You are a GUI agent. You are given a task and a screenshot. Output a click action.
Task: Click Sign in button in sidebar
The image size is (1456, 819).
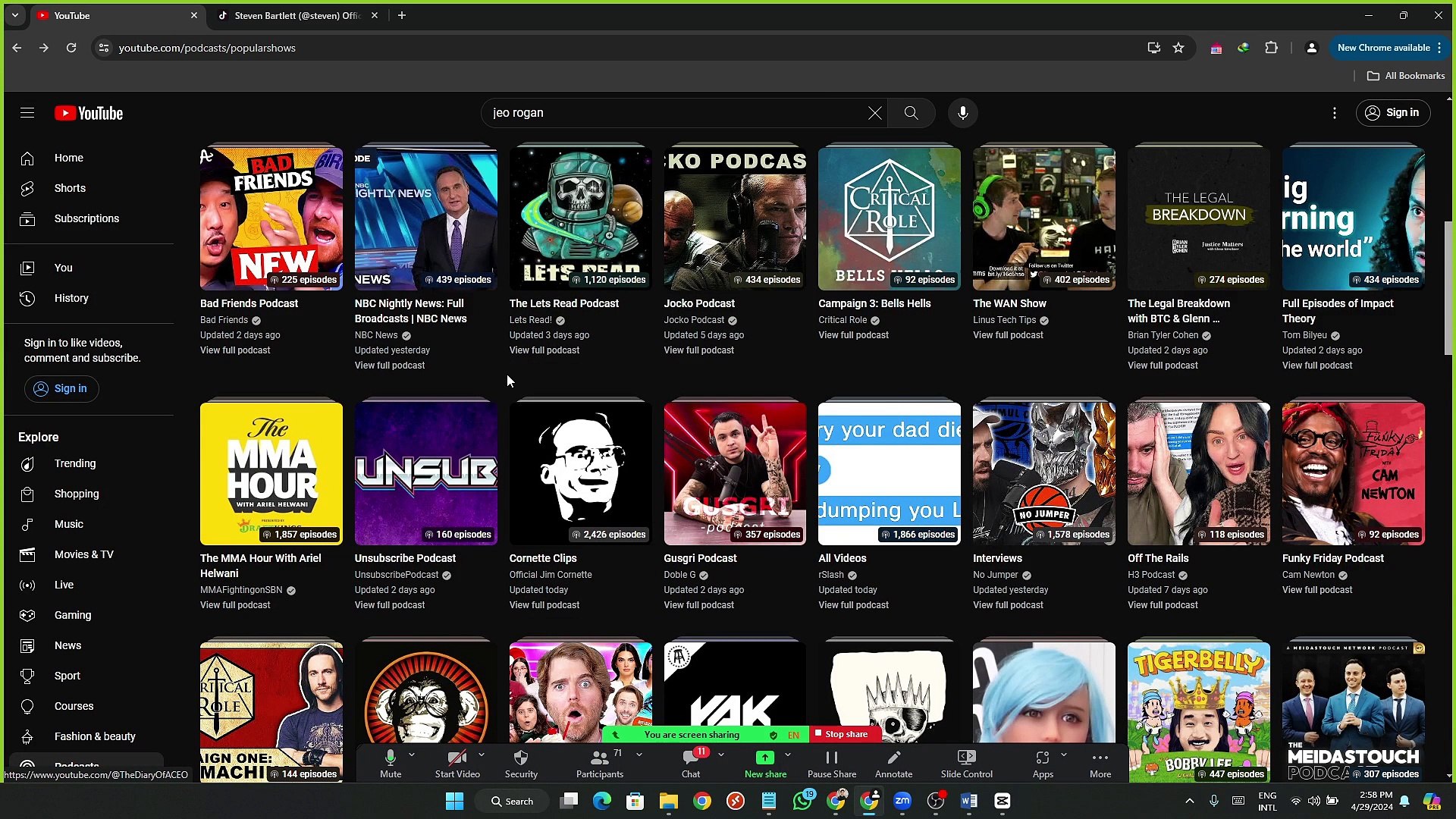point(61,388)
